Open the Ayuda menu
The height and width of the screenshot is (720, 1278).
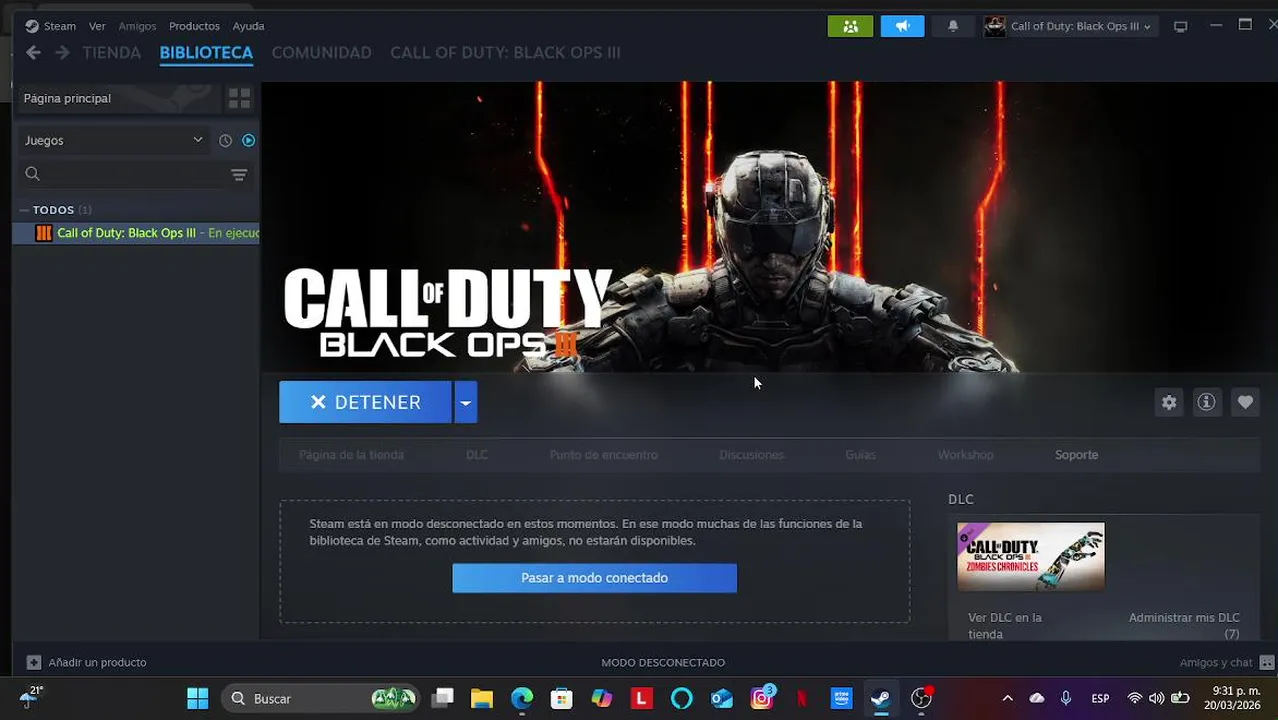pos(248,26)
